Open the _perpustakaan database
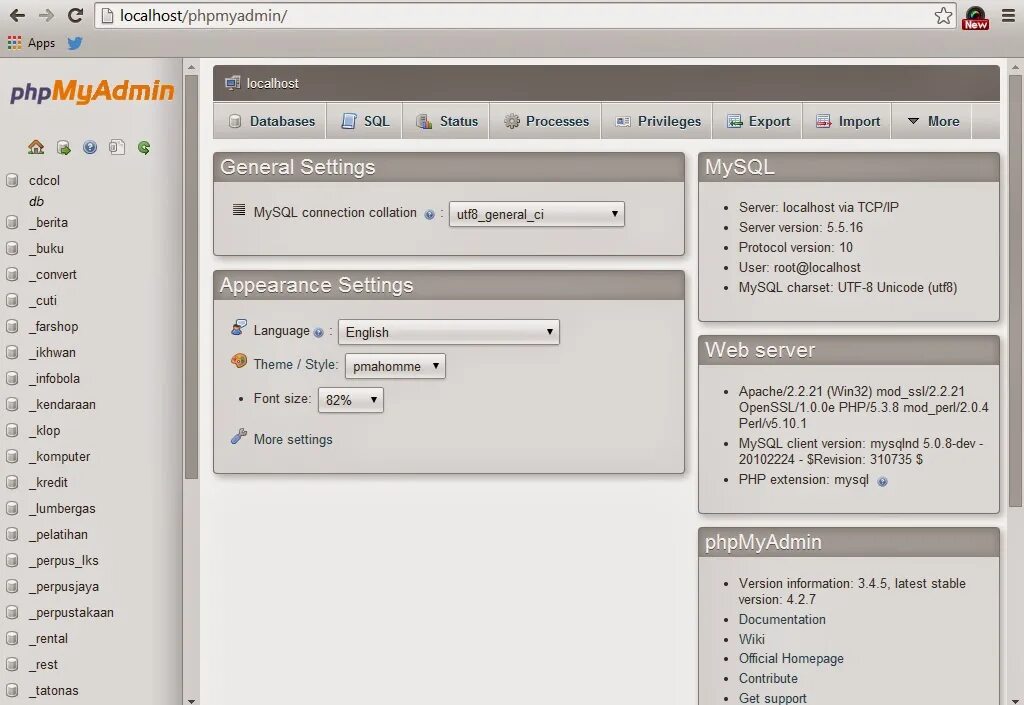Image resolution: width=1024 pixels, height=705 pixels. click(x=71, y=613)
